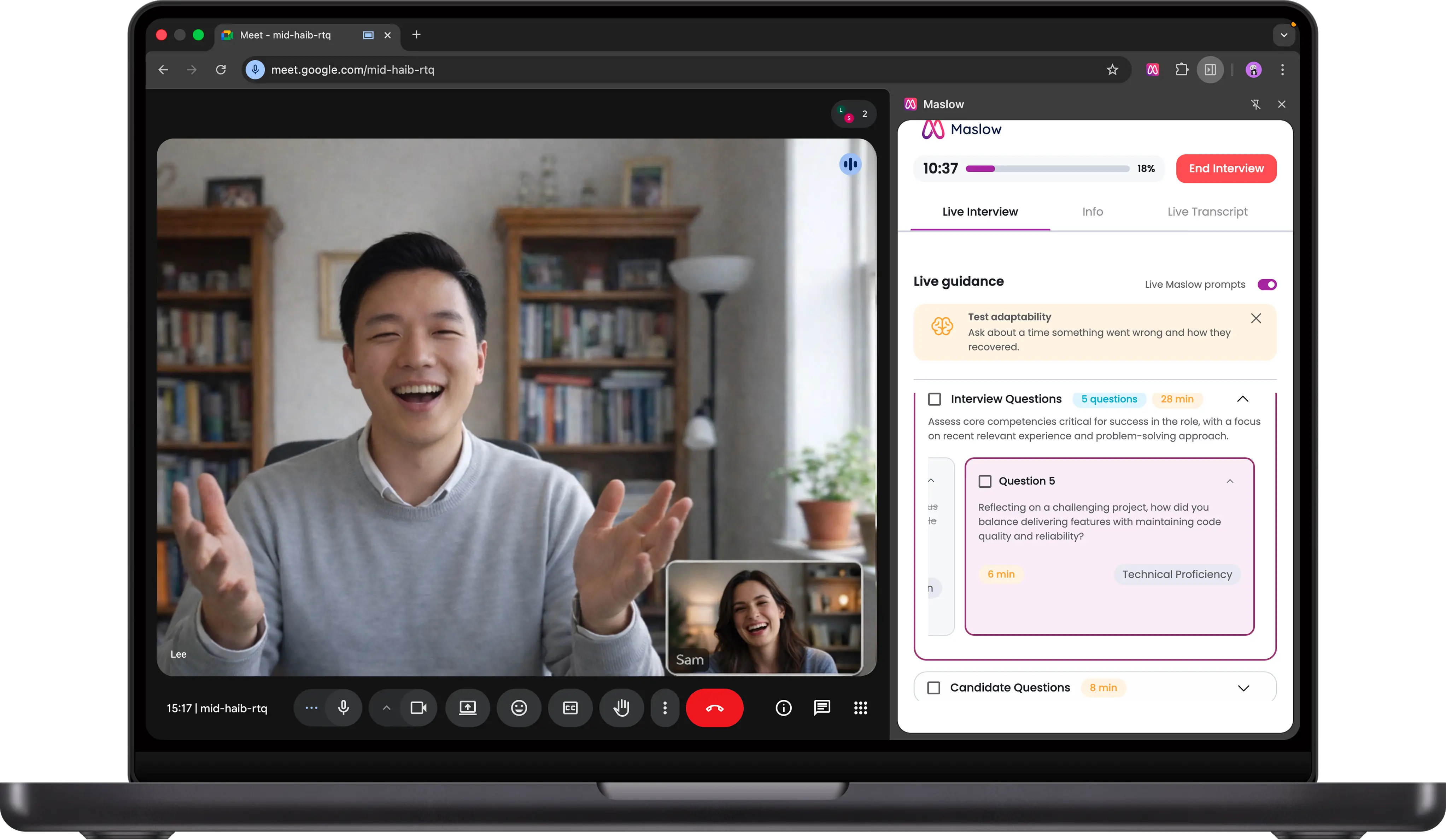Click the media sharing indicator on Meet tab
Image resolution: width=1446 pixels, height=840 pixels.
pos(368,35)
